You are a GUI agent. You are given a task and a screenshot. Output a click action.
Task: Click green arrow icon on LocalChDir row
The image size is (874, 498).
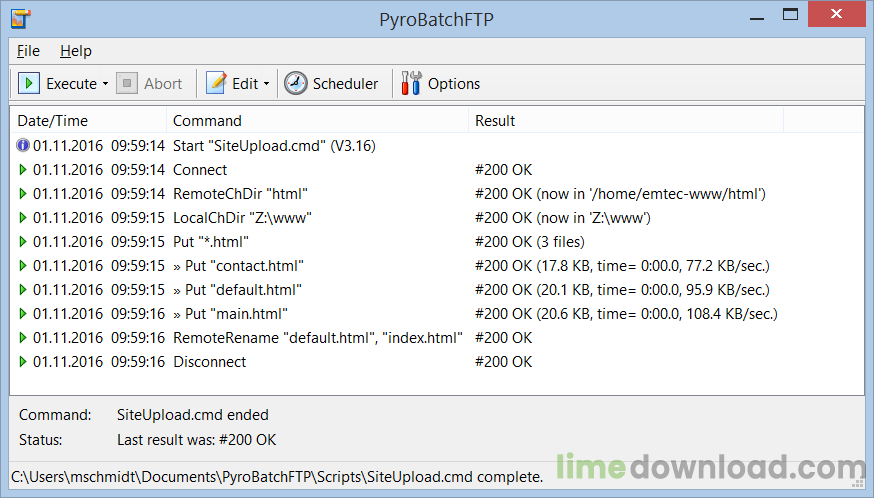click(23, 217)
